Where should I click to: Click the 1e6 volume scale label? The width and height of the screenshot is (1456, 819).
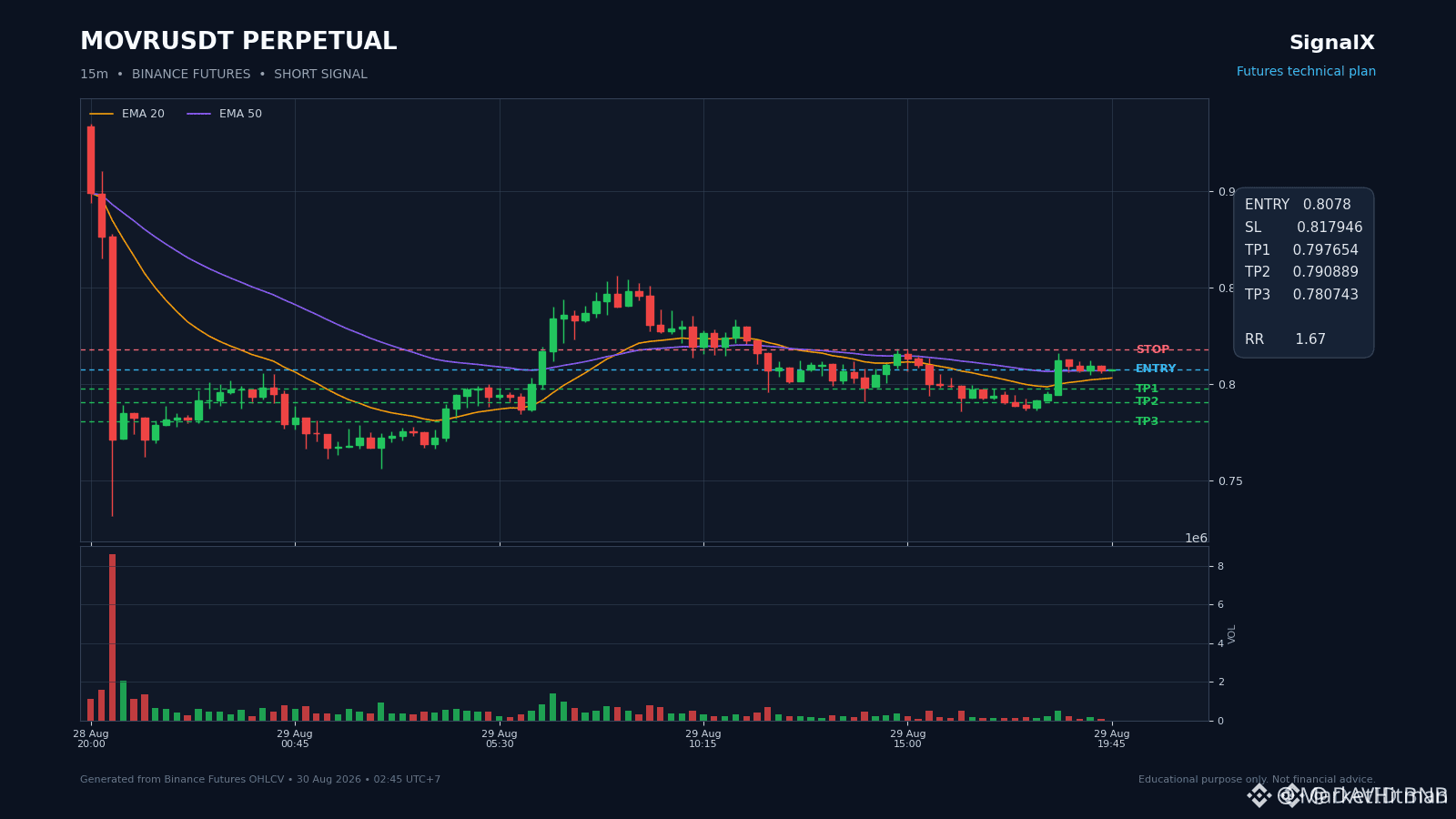pos(1196,538)
